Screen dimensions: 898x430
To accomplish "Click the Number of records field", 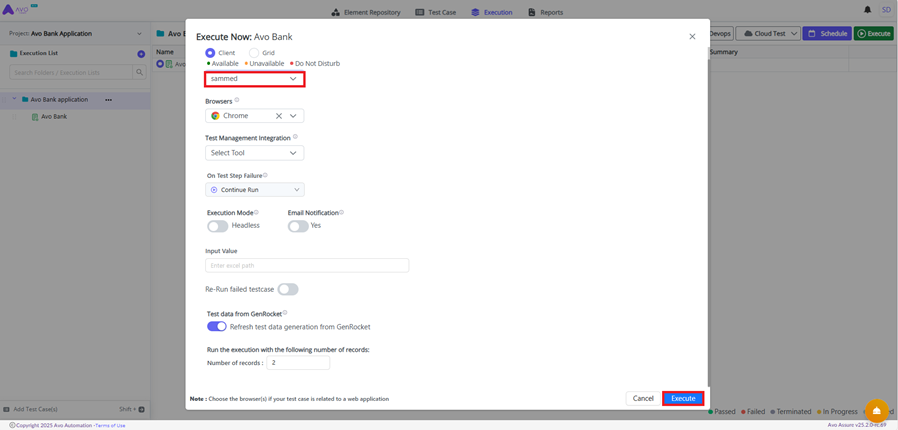I will (298, 363).
